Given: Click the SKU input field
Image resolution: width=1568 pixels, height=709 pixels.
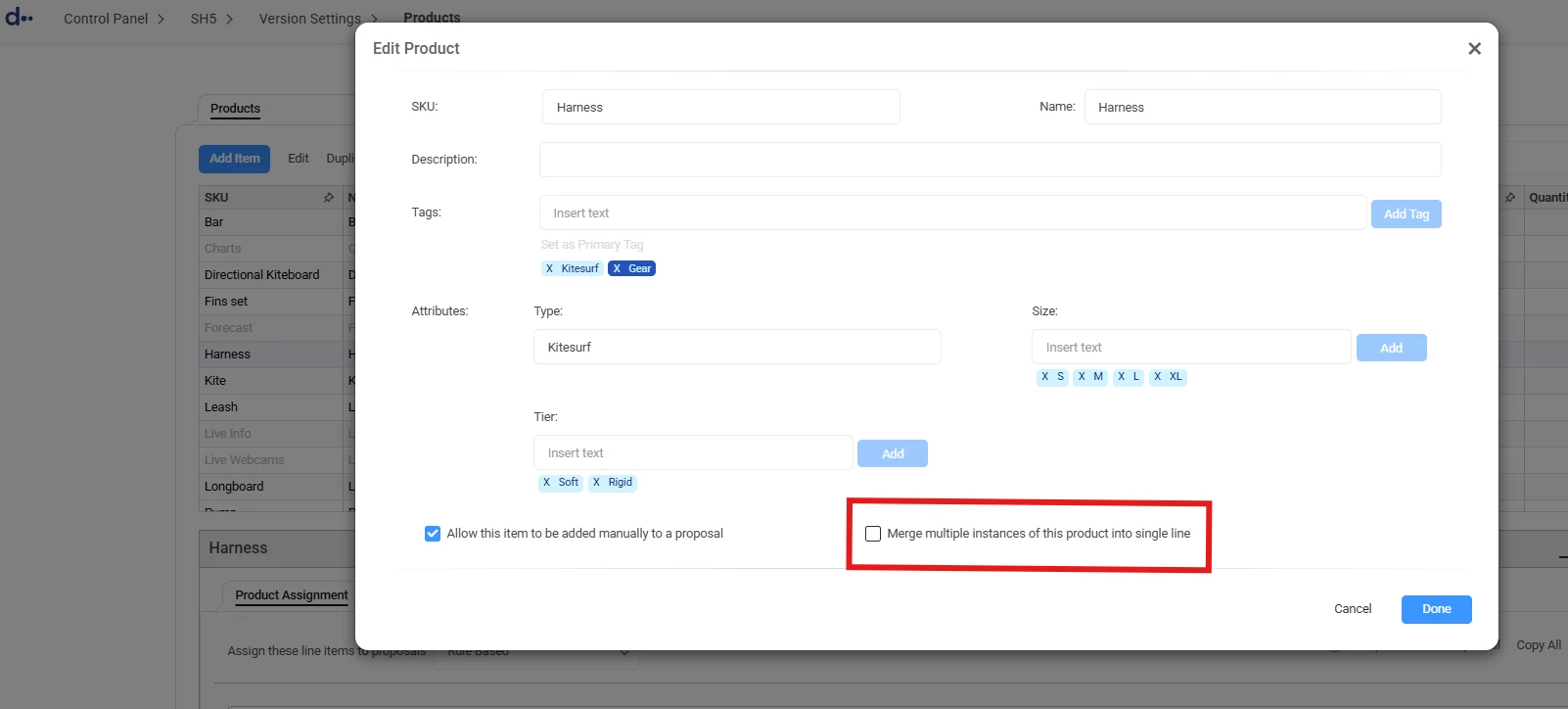Looking at the screenshot, I should 720,107.
